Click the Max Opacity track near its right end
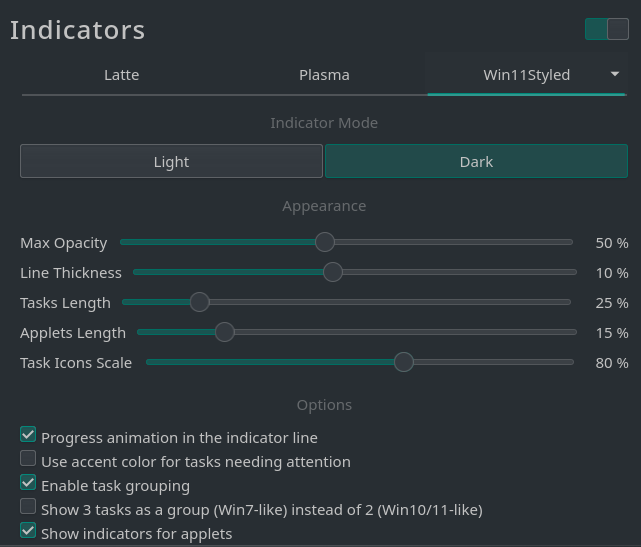641x547 pixels. tap(560, 242)
